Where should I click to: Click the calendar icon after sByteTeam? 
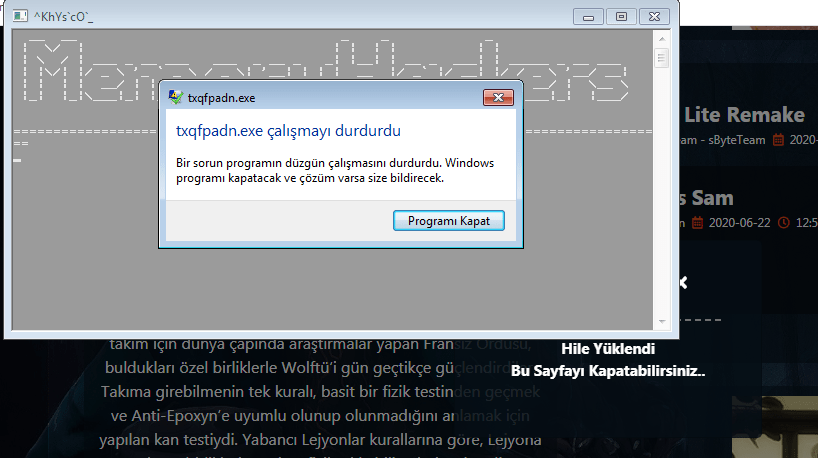[x=778, y=140]
